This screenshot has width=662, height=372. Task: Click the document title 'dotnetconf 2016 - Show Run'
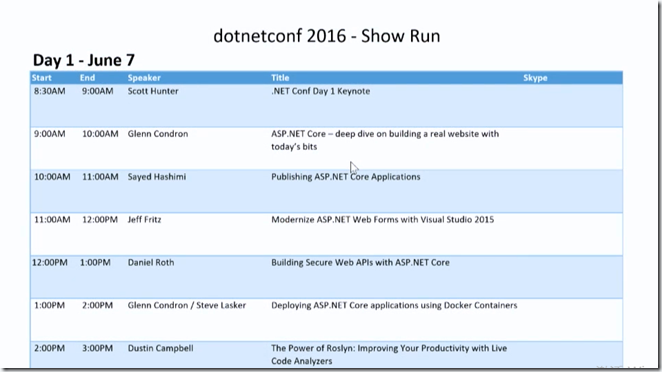click(x=327, y=36)
